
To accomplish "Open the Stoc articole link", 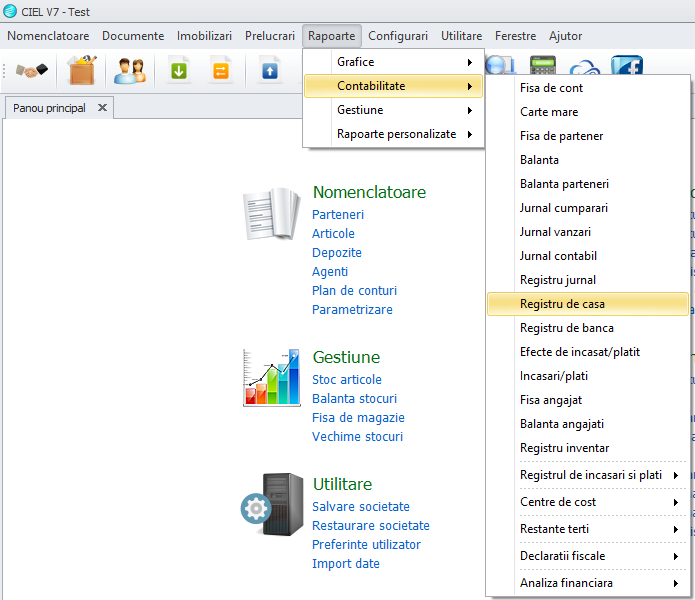I will (x=347, y=379).
